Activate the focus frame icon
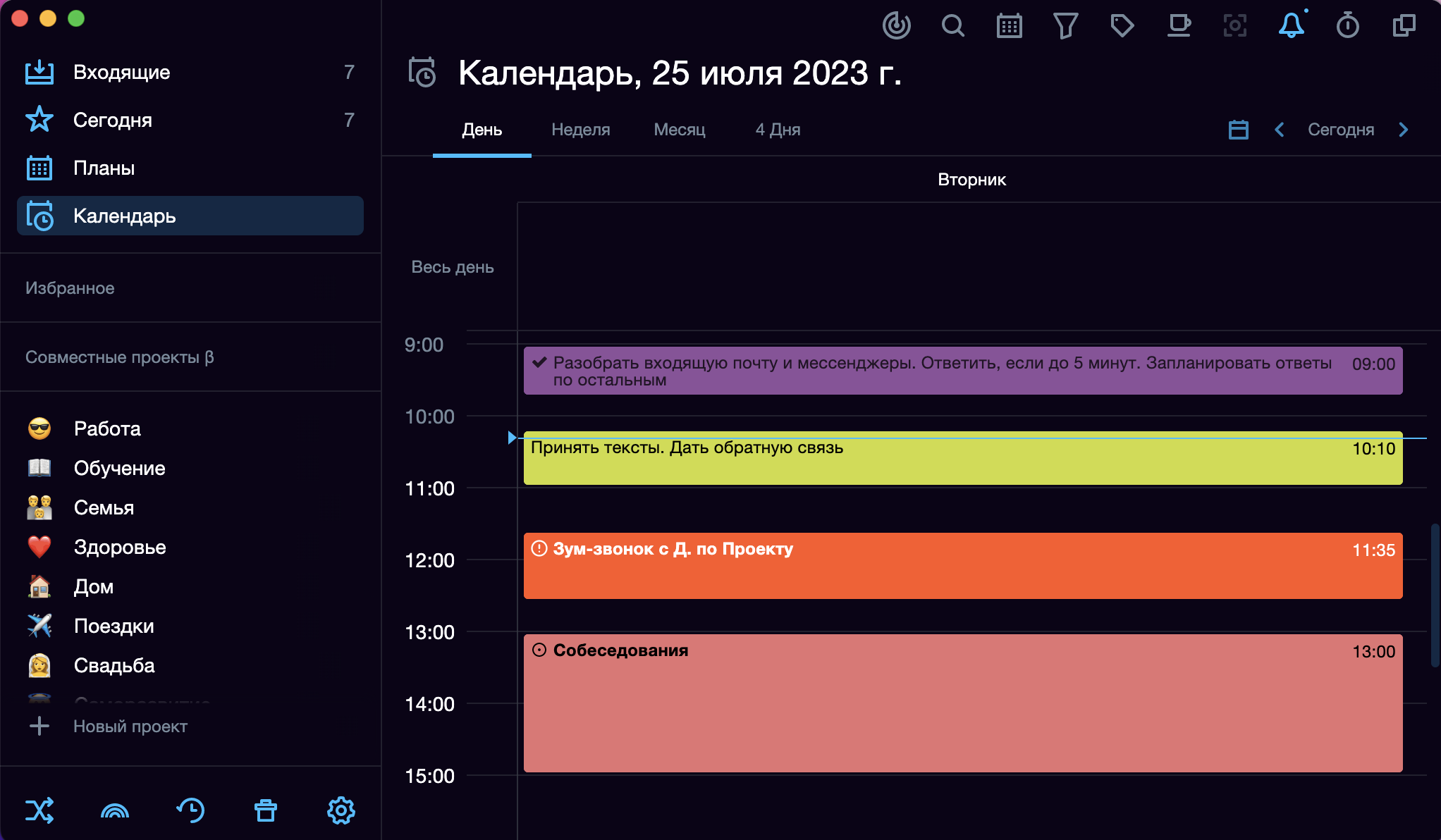This screenshot has width=1441, height=840. coord(1234,26)
